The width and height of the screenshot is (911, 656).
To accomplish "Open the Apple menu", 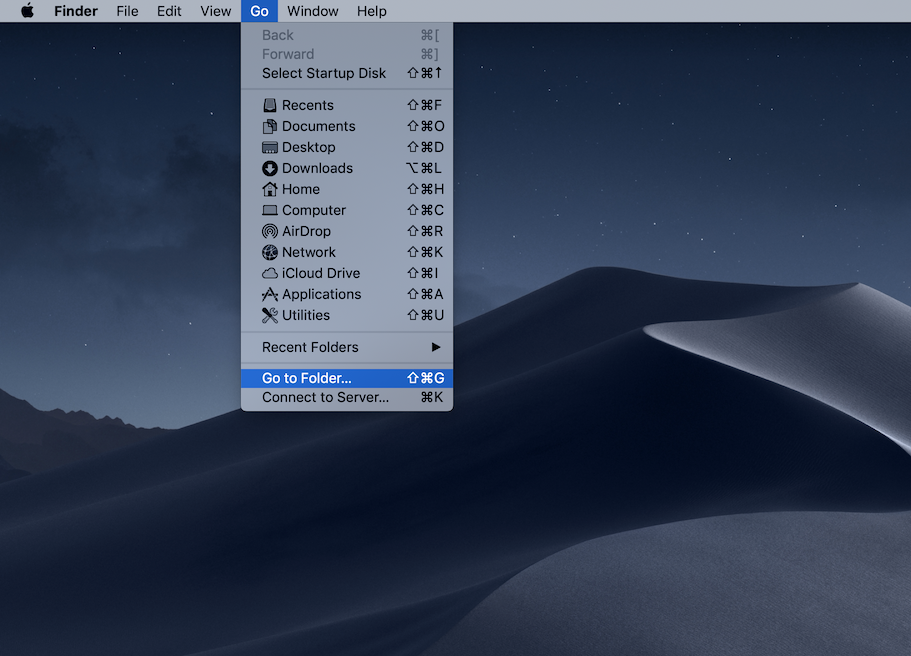I will point(27,11).
